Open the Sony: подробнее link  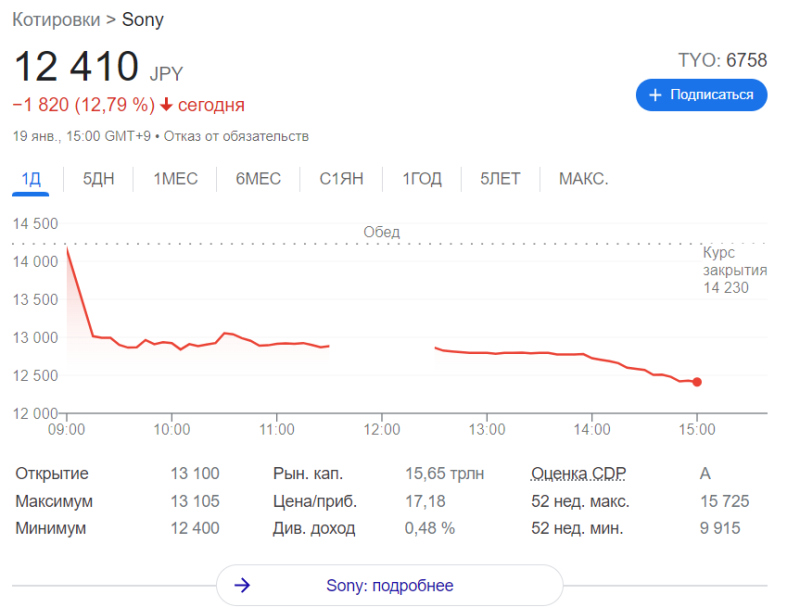click(390, 585)
